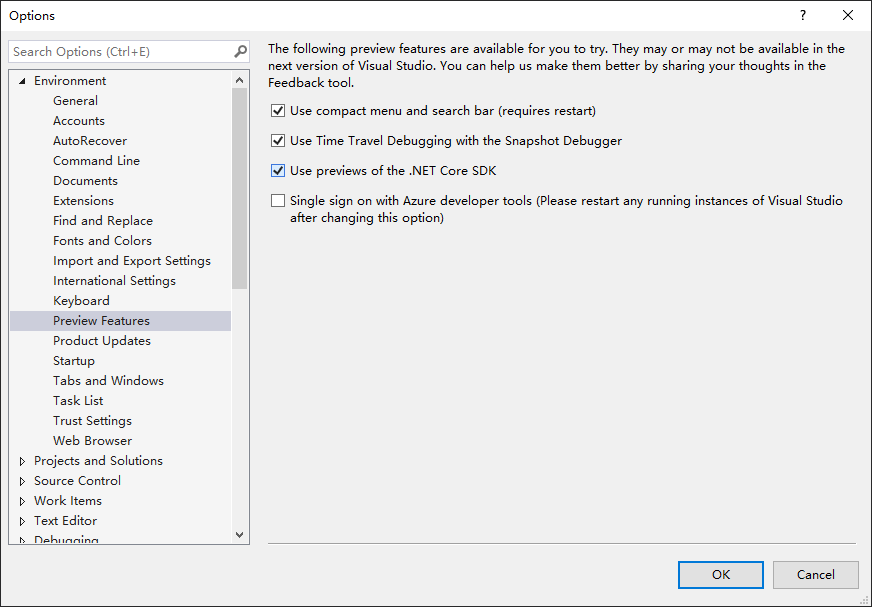Select Source Control label
The image size is (872, 607).
77,481
